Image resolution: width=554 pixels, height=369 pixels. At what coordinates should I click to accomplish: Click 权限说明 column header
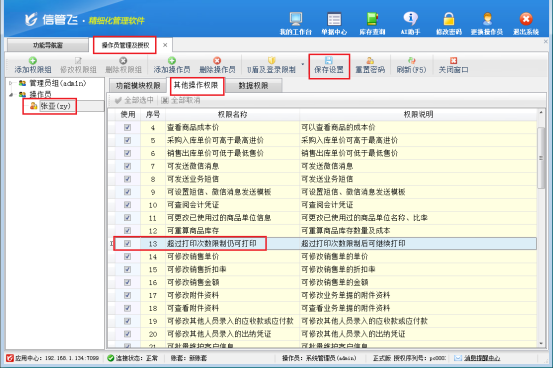pyautogui.click(x=418, y=115)
